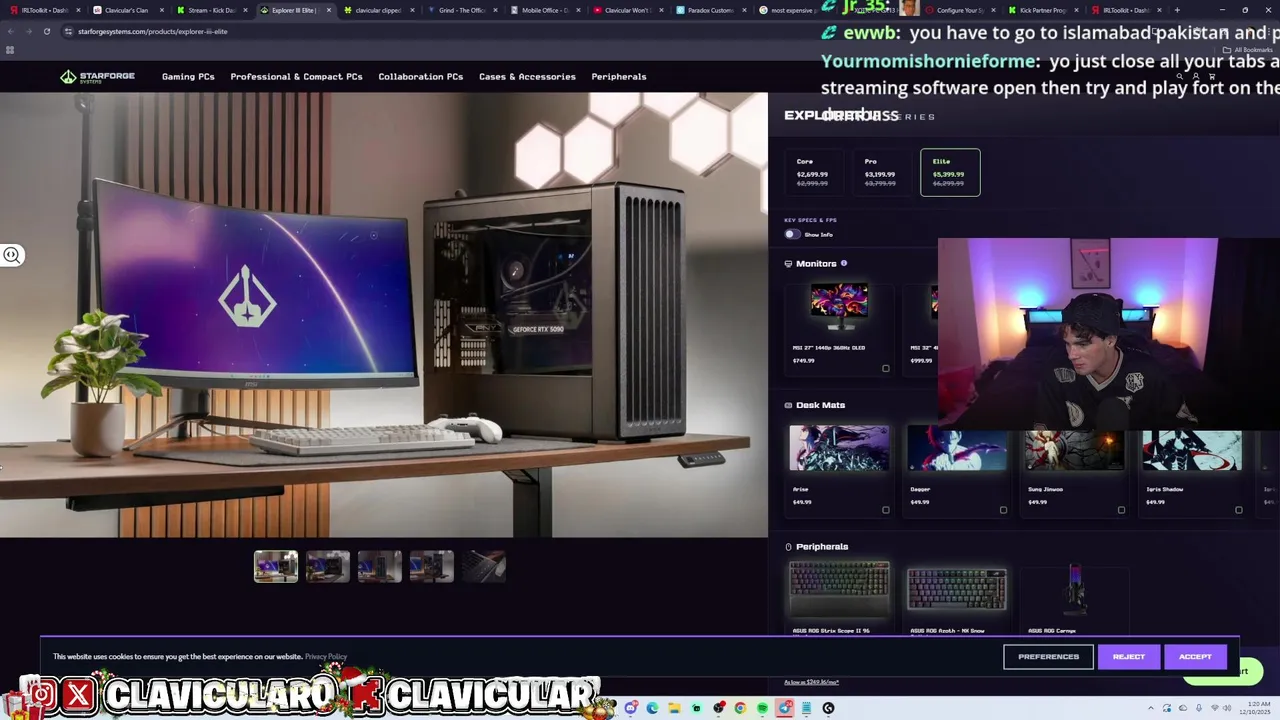Click the browser forward arrow

(28, 31)
